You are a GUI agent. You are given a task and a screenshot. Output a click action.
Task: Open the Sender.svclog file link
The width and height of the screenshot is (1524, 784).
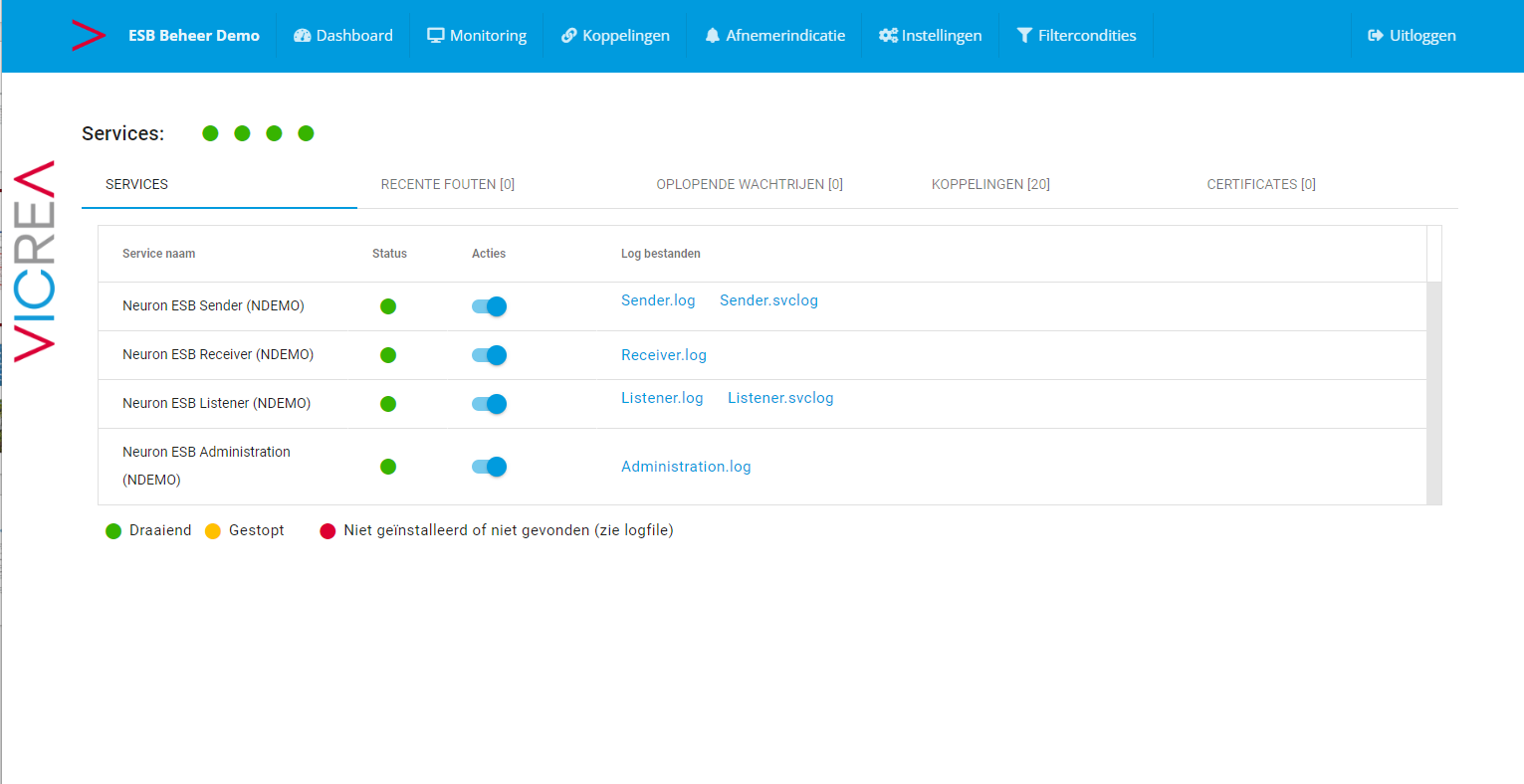point(768,300)
